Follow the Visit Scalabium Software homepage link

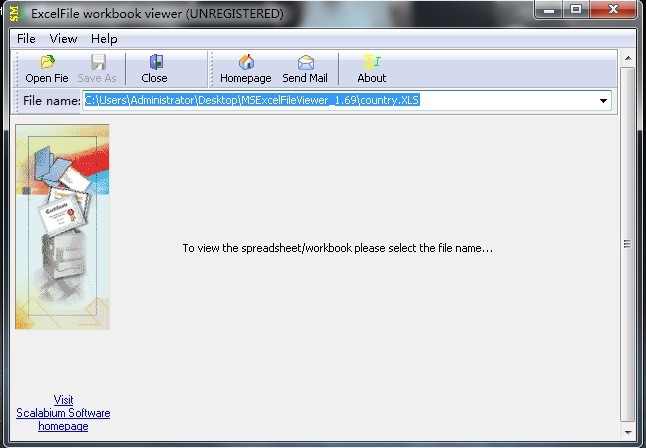tap(63, 413)
